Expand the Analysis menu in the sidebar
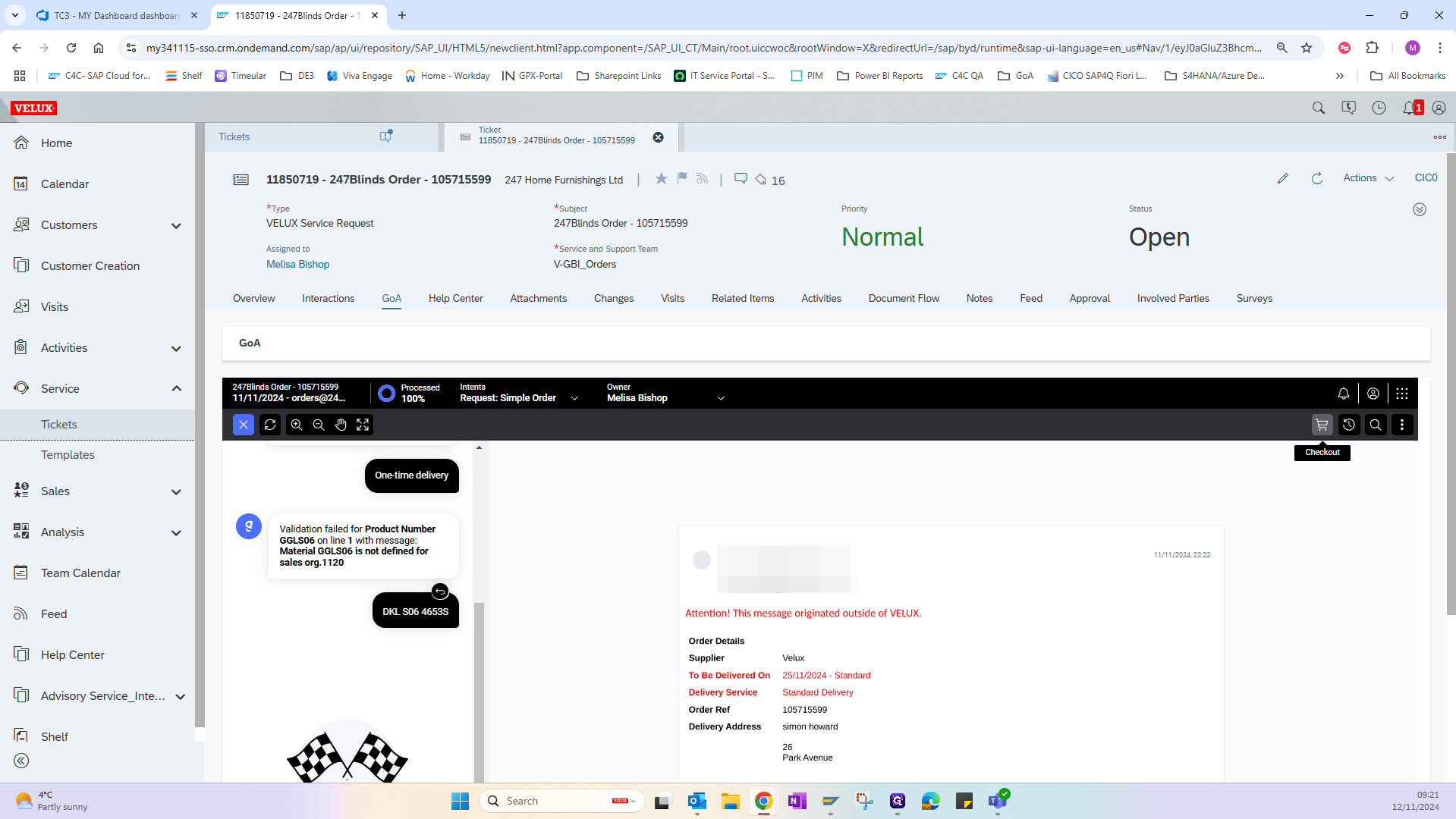Screen dimensions: 1456x819 pyautogui.click(x=176, y=533)
